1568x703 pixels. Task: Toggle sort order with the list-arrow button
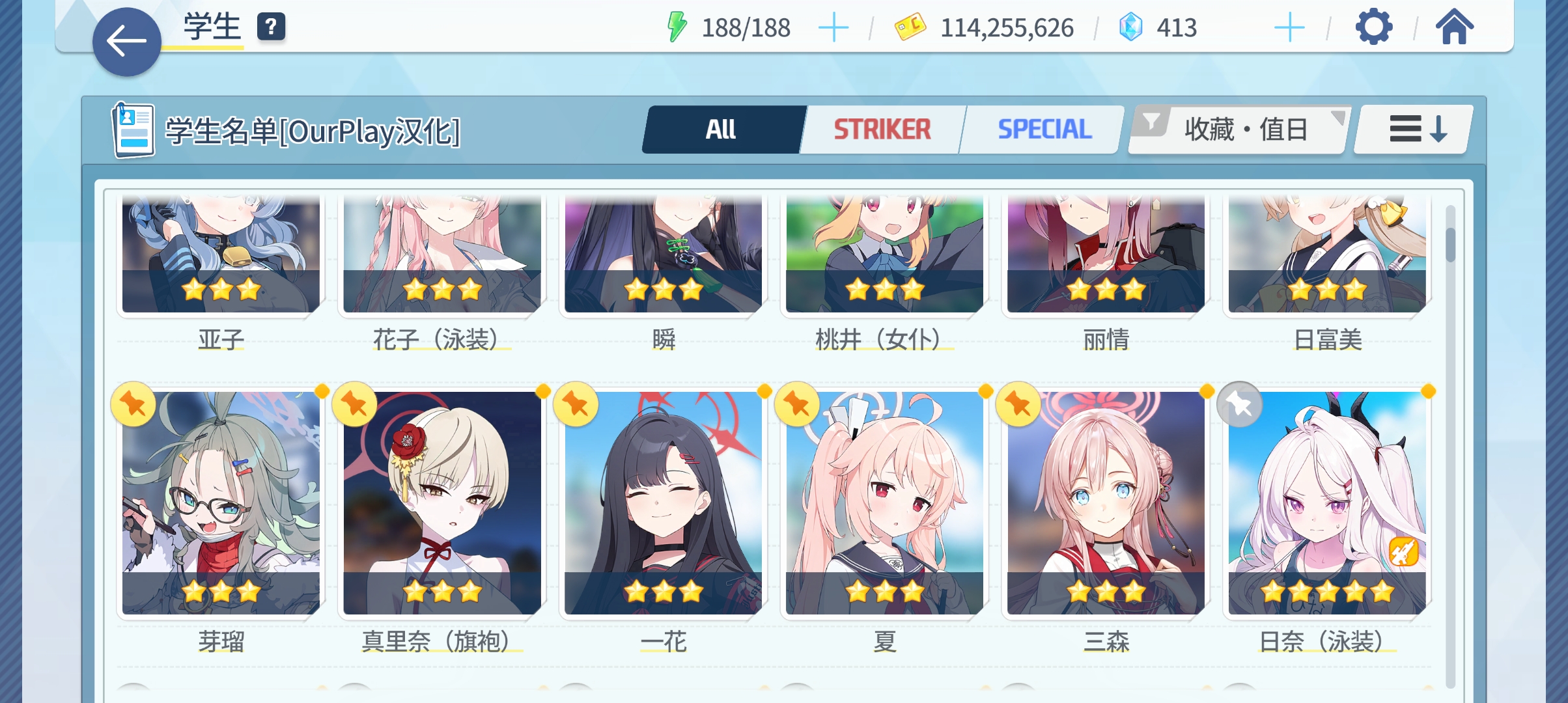[x=1413, y=130]
